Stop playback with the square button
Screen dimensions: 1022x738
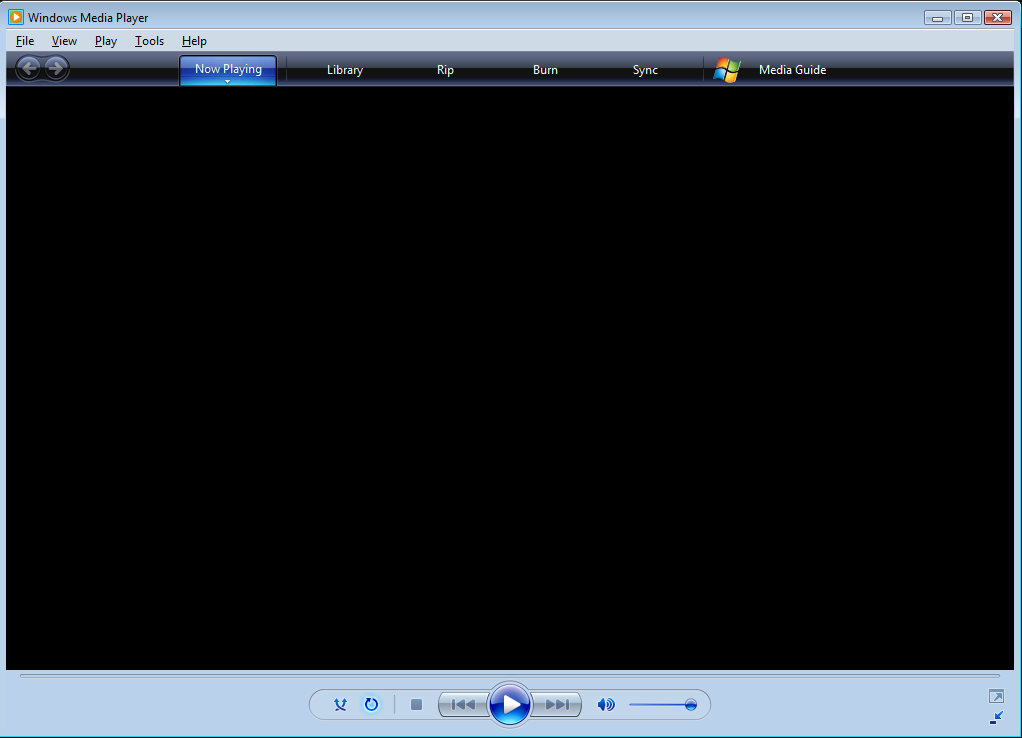pyautogui.click(x=416, y=704)
